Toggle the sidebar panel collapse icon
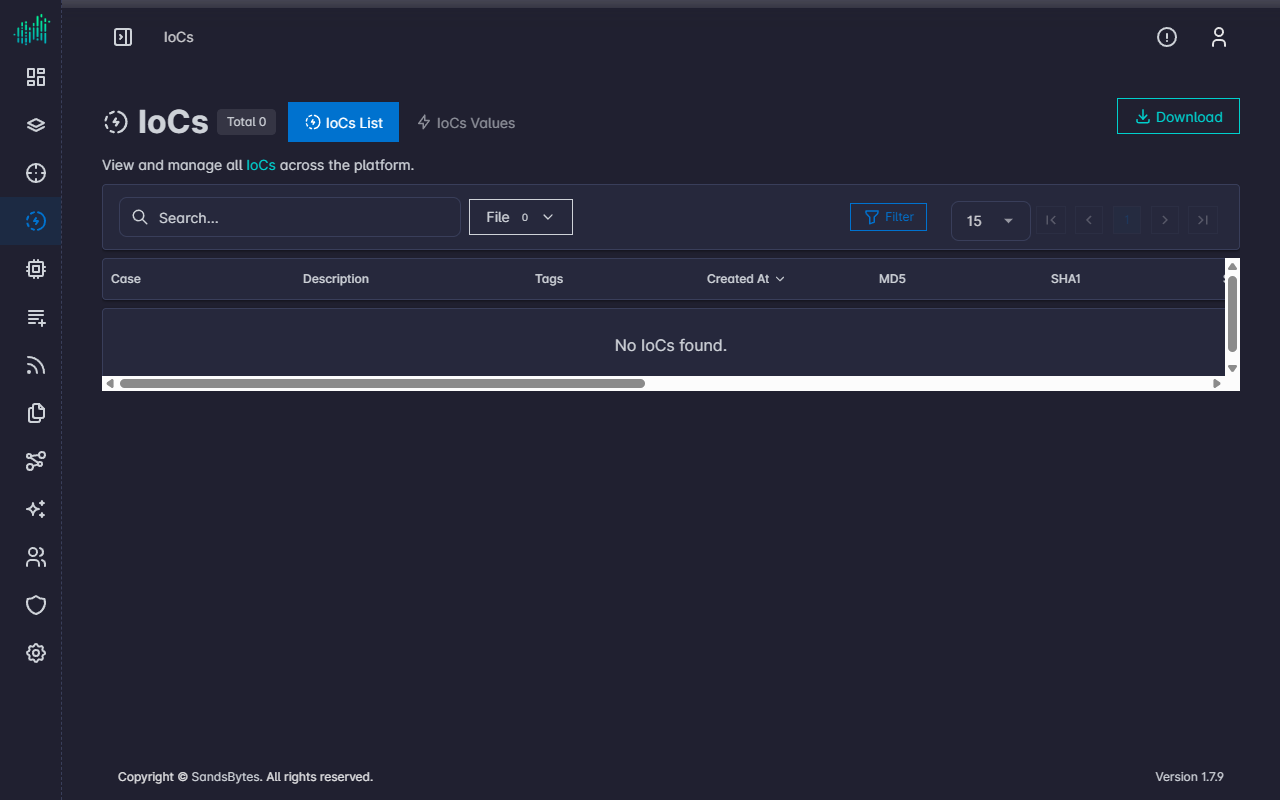The width and height of the screenshot is (1280, 800). tap(123, 37)
